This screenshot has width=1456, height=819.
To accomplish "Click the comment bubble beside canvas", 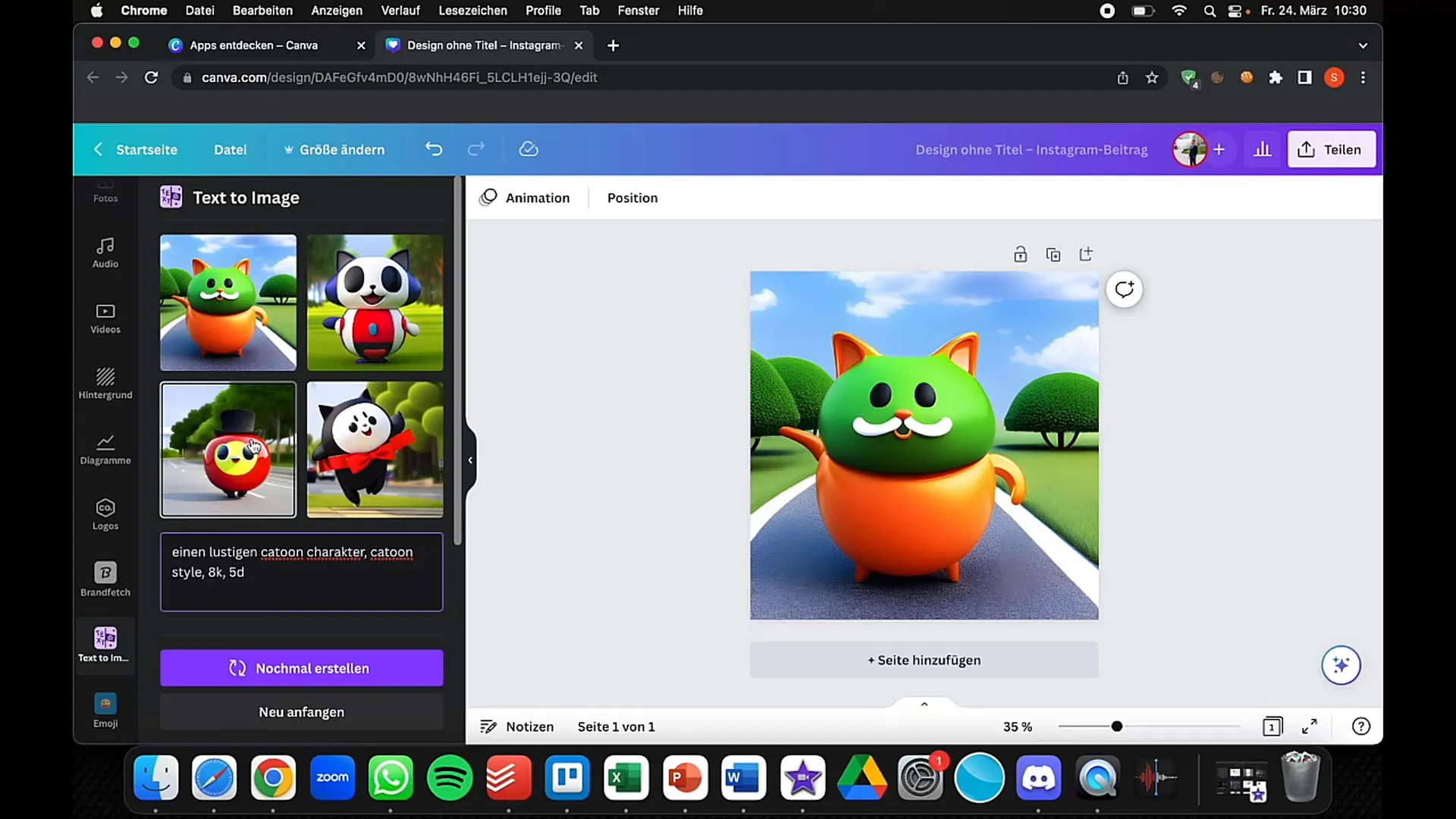I will point(1124,290).
